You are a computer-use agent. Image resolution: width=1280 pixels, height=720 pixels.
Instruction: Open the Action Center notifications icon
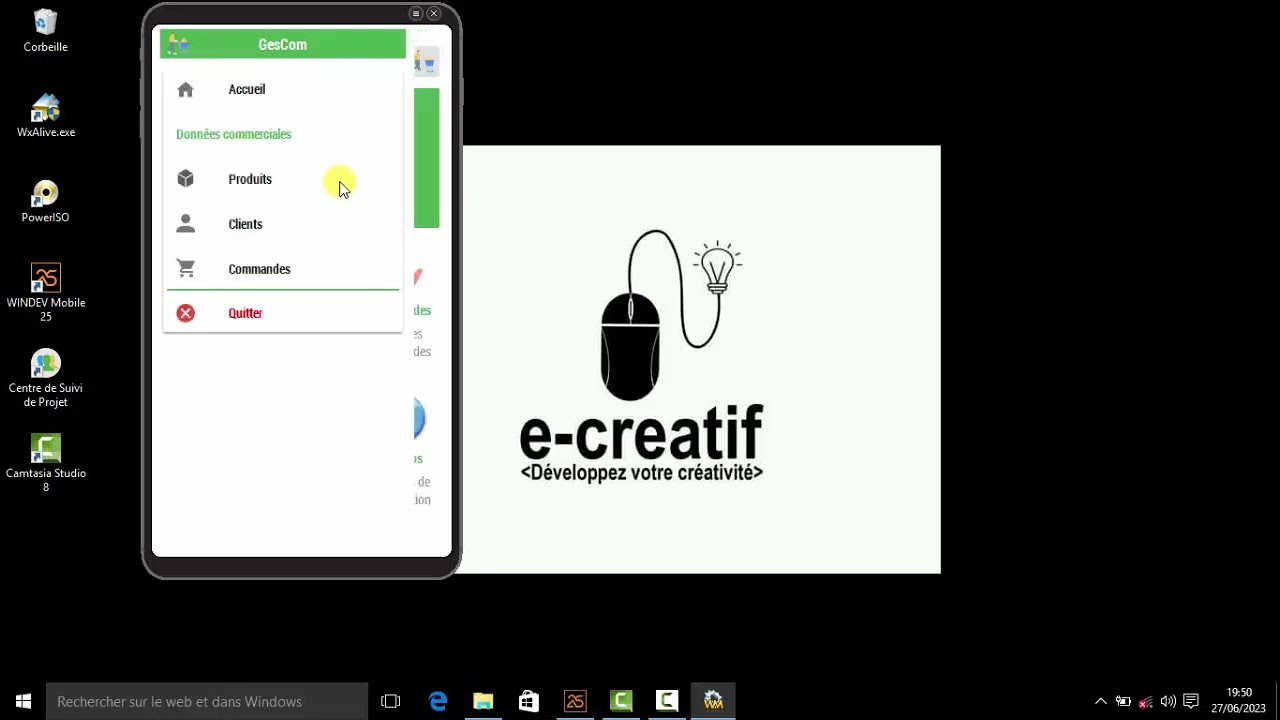(x=1191, y=701)
